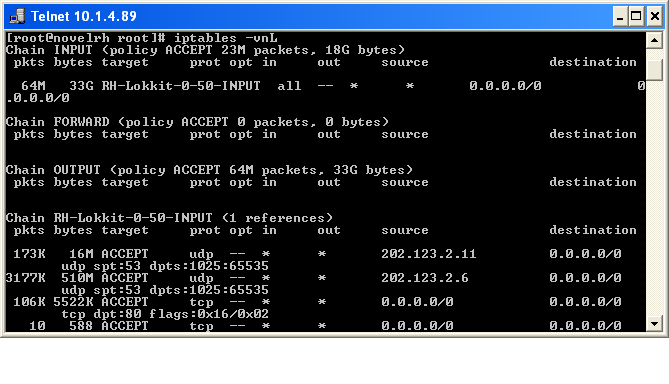The width and height of the screenshot is (669, 384).
Task: Click 'udp spt:53 dpts:1025:65535' under 202.123.2.11
Action: coord(165,266)
